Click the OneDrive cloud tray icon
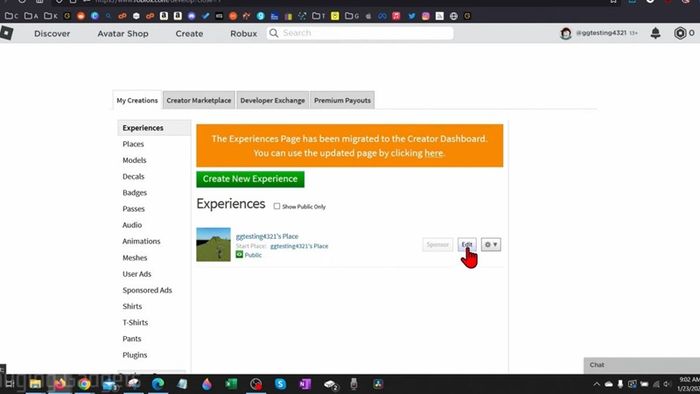700x394 pixels. [x=608, y=384]
